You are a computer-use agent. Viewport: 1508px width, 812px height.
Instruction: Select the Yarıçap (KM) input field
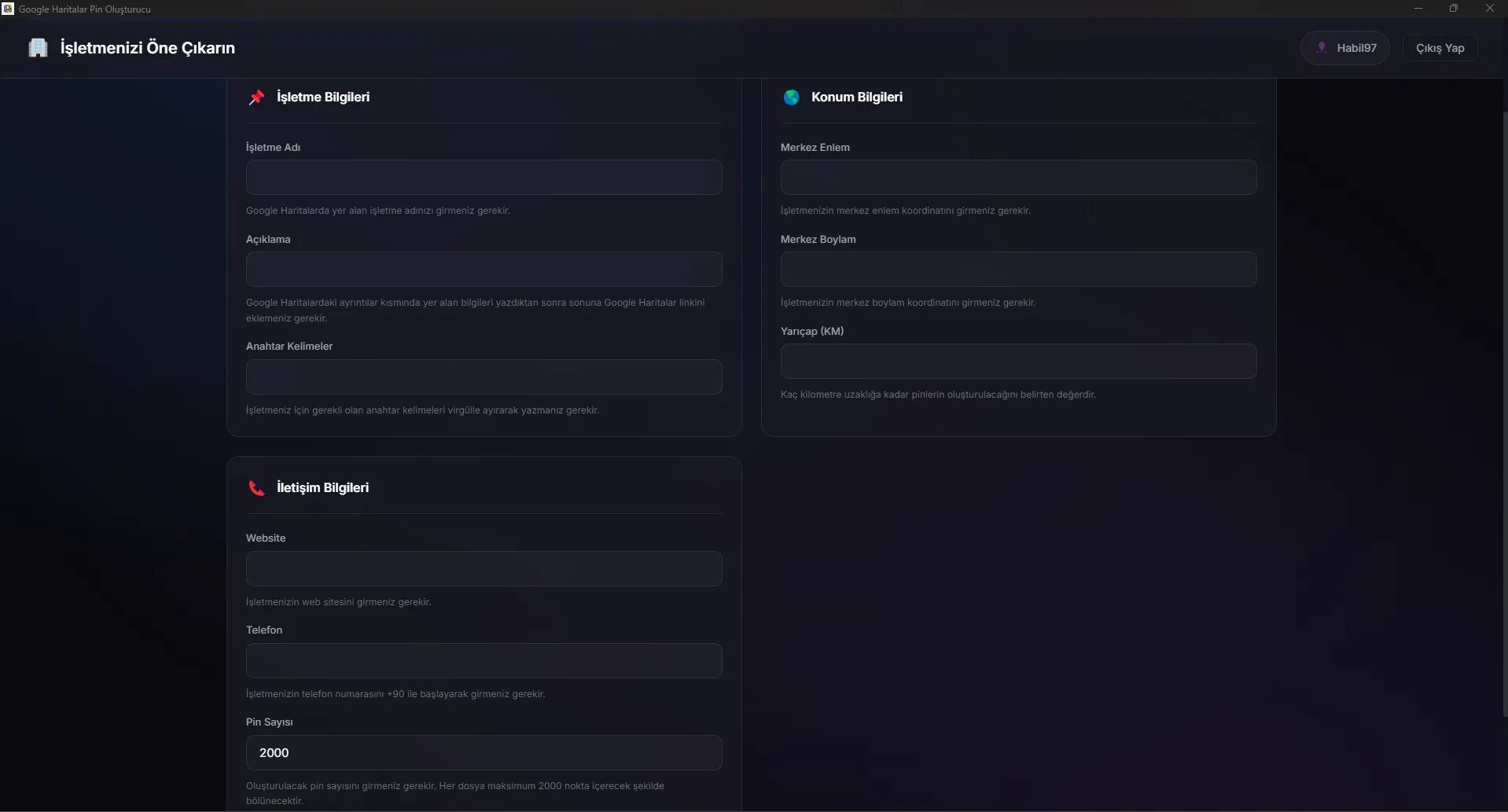(x=1018, y=362)
